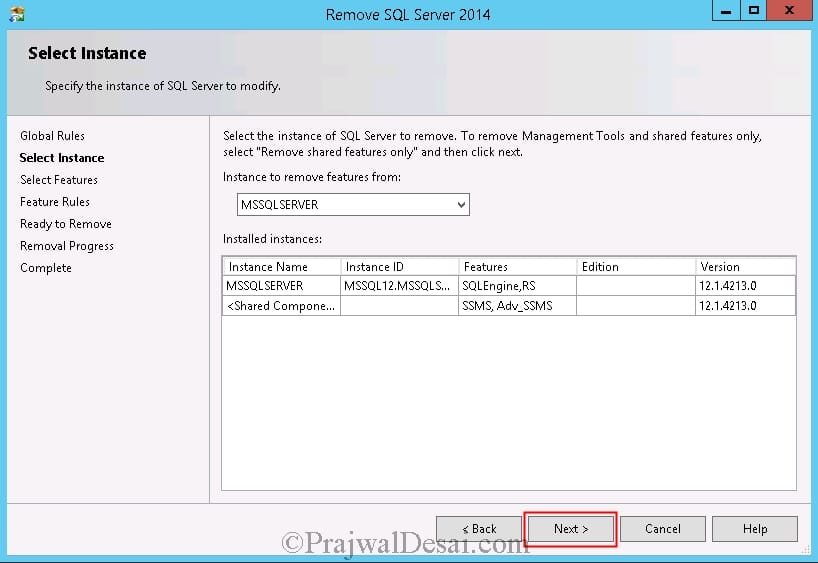Sort by Edition column header

tap(636, 267)
